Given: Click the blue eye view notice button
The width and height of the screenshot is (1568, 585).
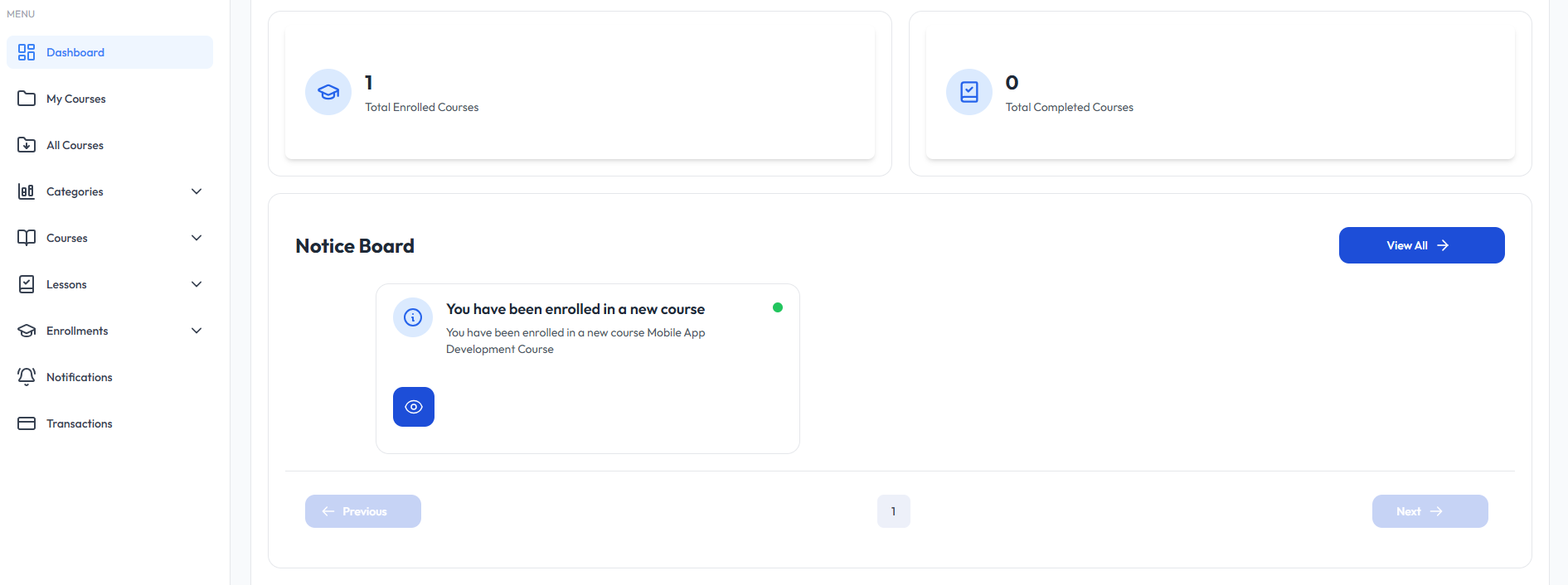Looking at the screenshot, I should tap(414, 407).
